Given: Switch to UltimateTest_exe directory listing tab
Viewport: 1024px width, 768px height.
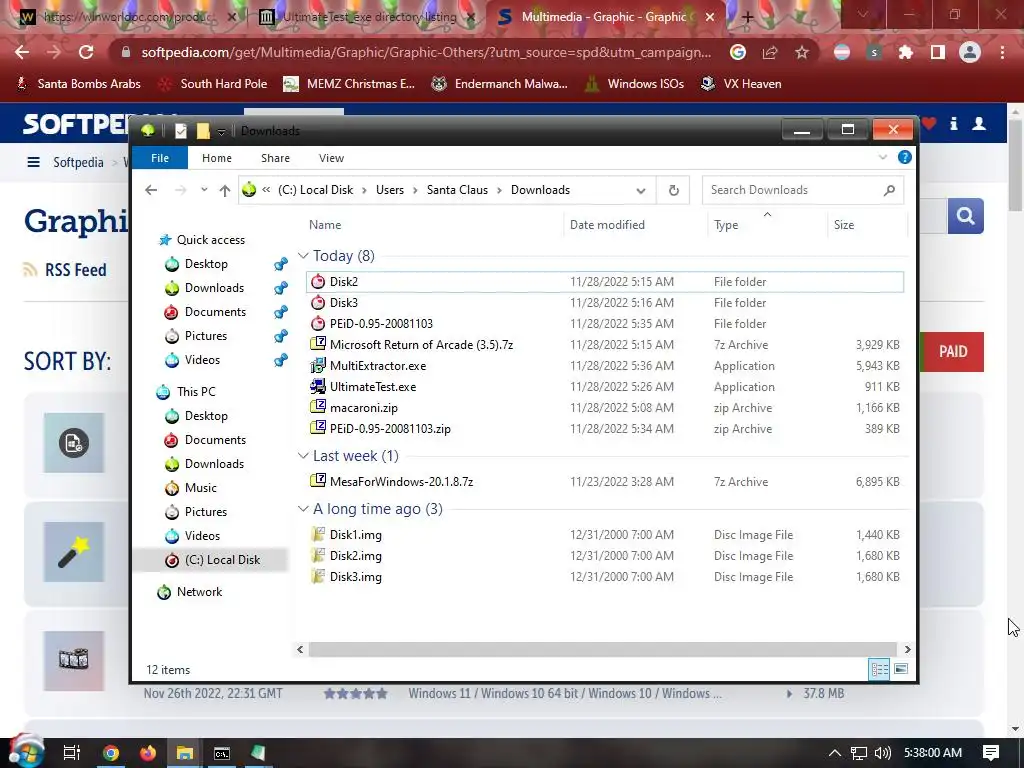Looking at the screenshot, I should tap(368, 17).
